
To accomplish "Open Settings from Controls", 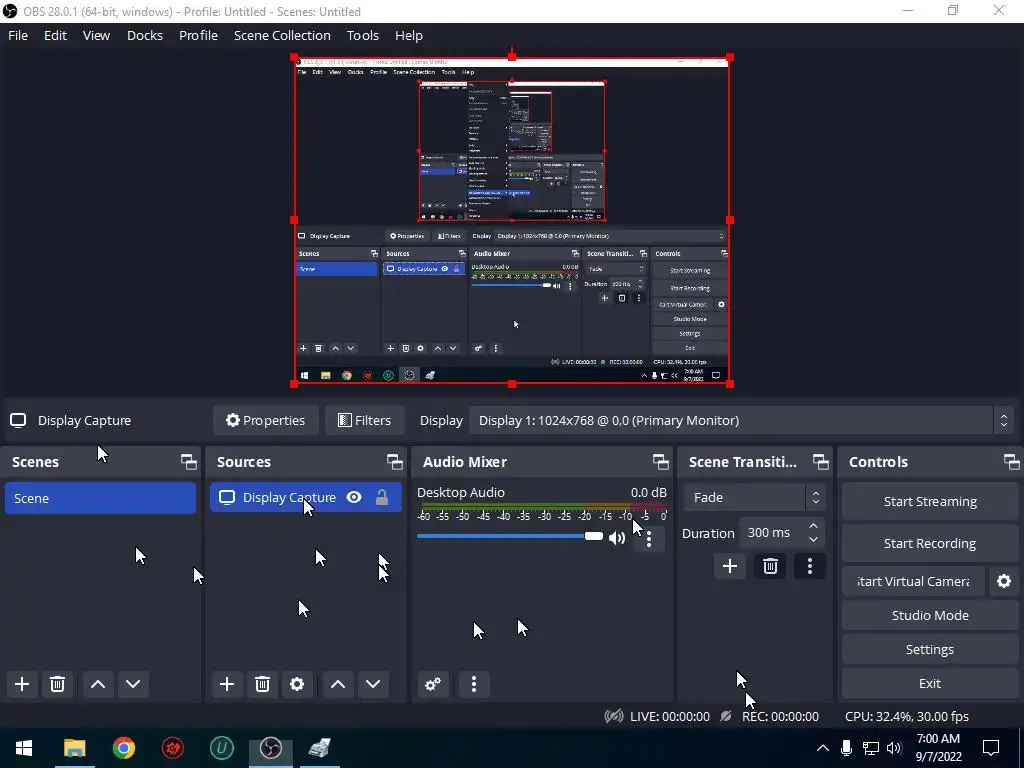I will pos(930,649).
